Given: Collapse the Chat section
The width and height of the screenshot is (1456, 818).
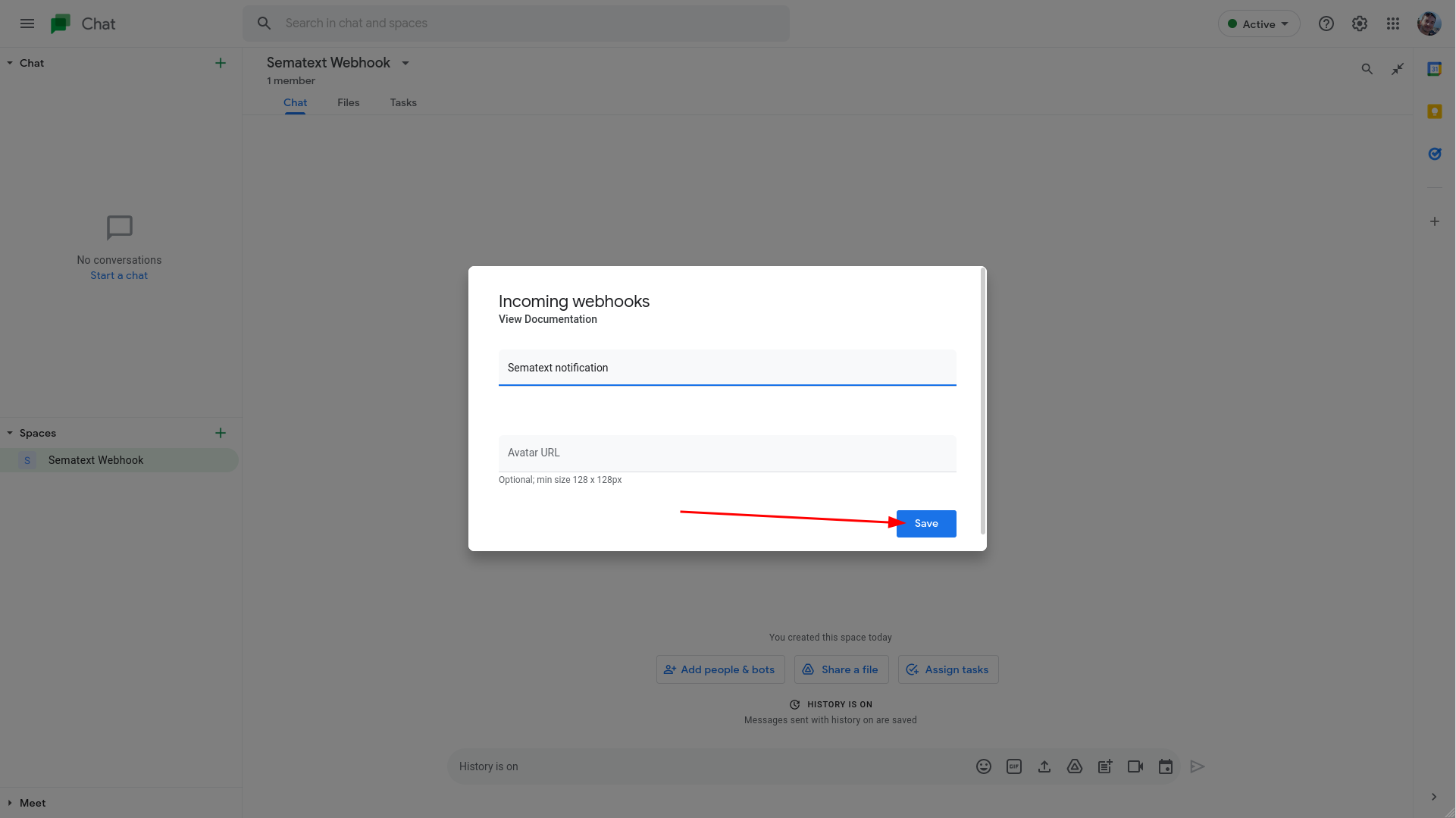Looking at the screenshot, I should click(10, 63).
